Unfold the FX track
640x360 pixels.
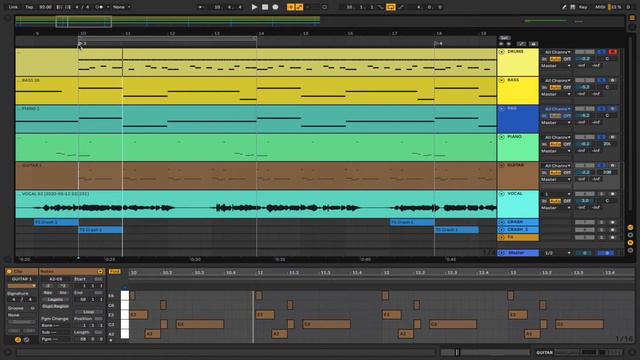click(502, 237)
